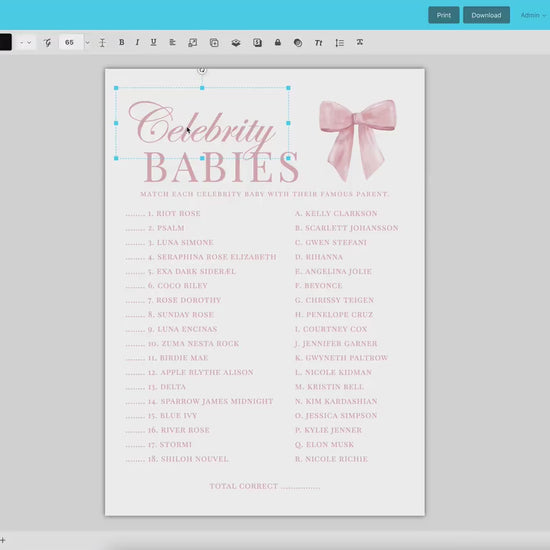Click the curved text effect icon

click(360, 42)
